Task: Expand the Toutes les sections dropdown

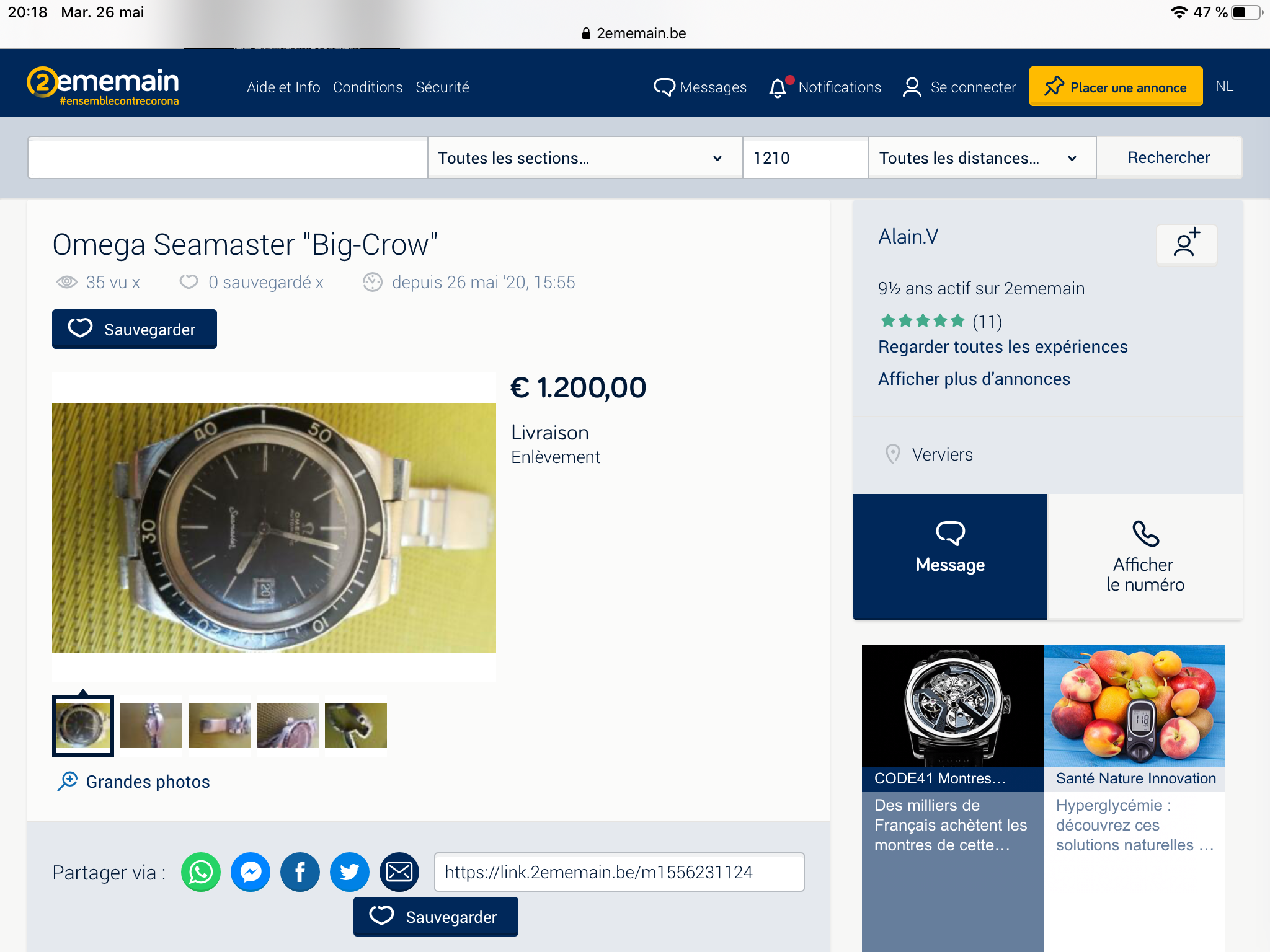Action: (x=584, y=158)
